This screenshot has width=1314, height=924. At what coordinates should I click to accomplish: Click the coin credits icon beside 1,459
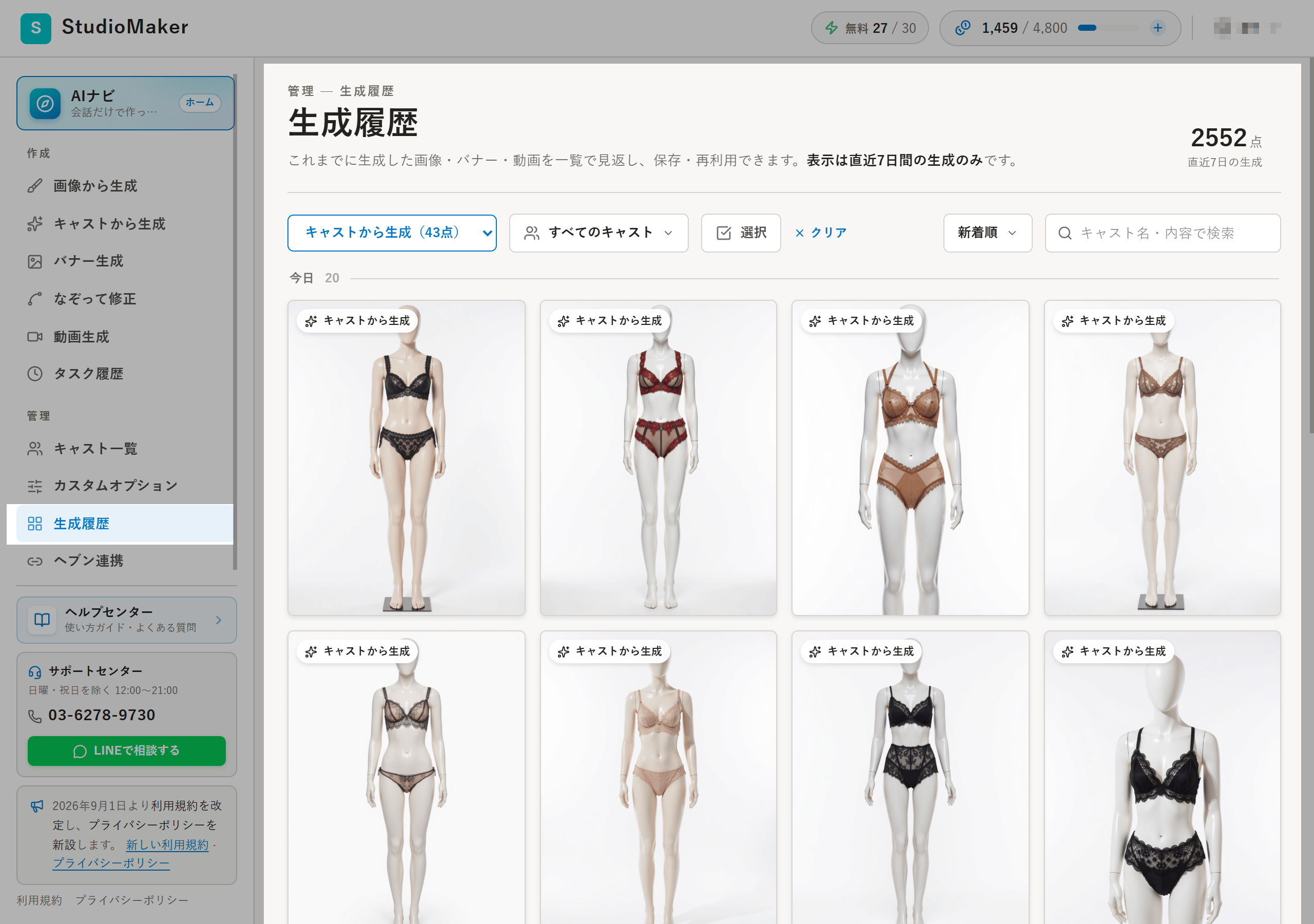[962, 28]
